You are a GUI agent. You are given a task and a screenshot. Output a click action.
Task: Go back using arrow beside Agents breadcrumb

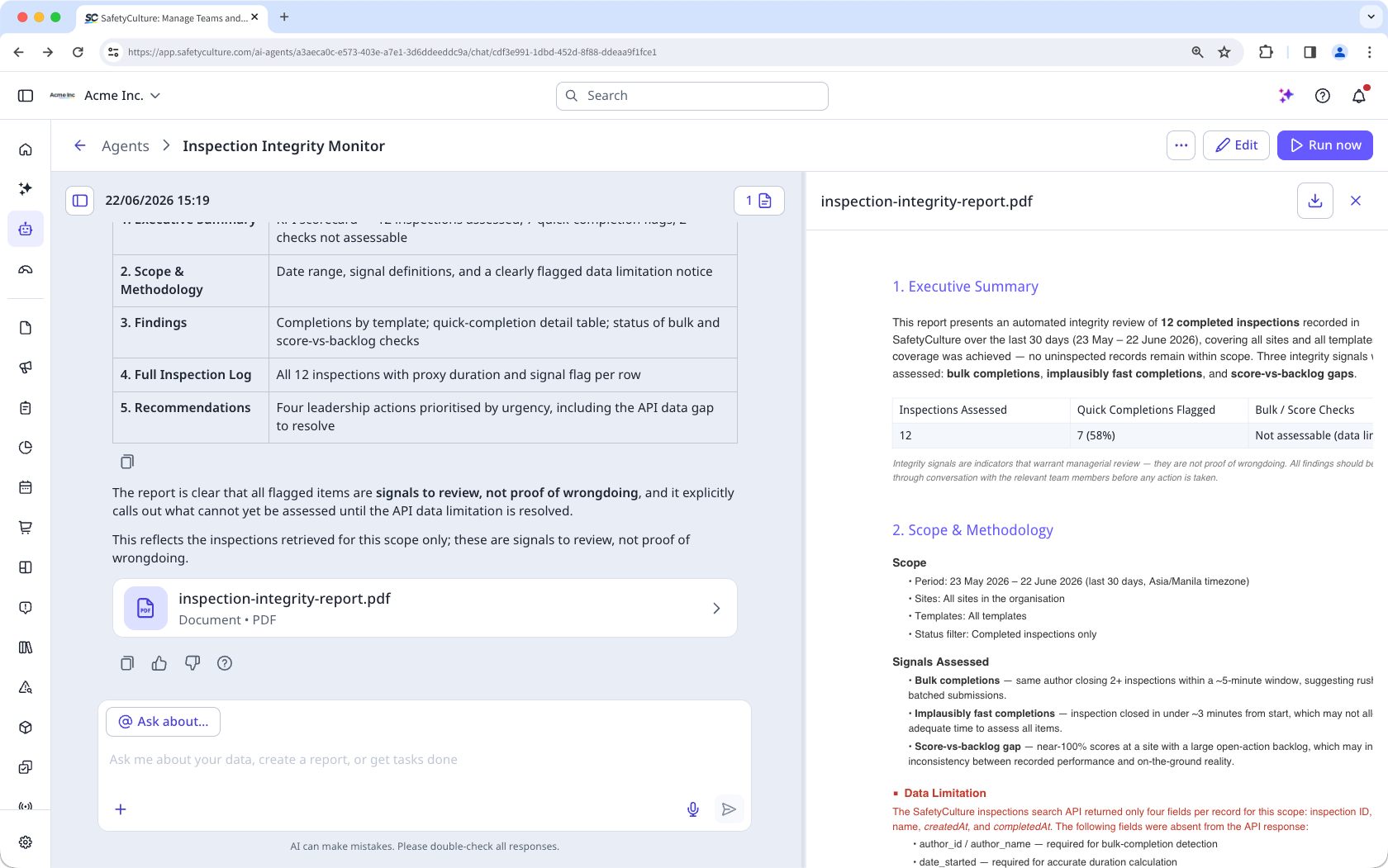click(x=80, y=145)
